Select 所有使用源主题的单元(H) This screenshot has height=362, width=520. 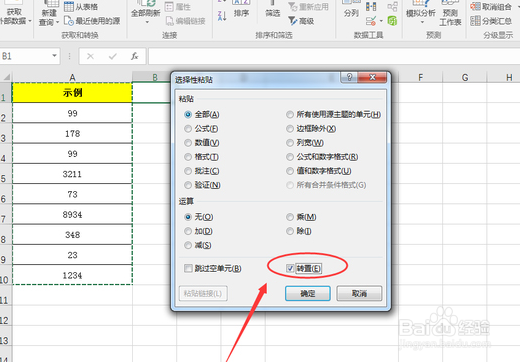coord(334,115)
